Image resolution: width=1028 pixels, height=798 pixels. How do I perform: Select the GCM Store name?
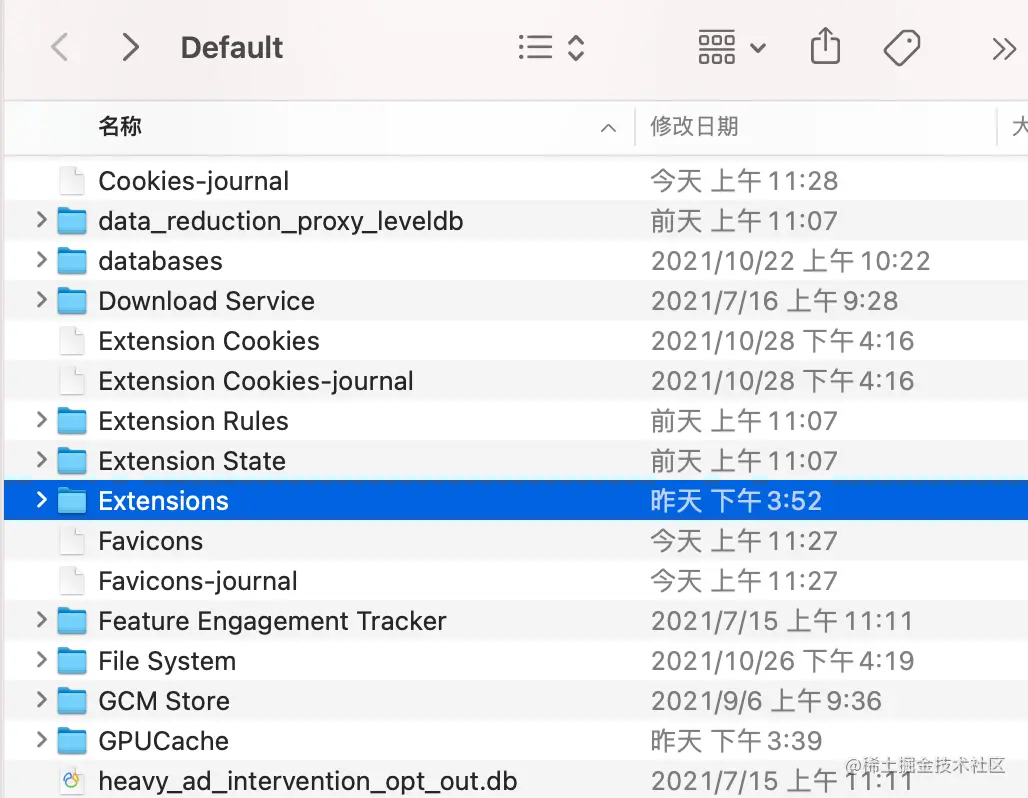164,701
